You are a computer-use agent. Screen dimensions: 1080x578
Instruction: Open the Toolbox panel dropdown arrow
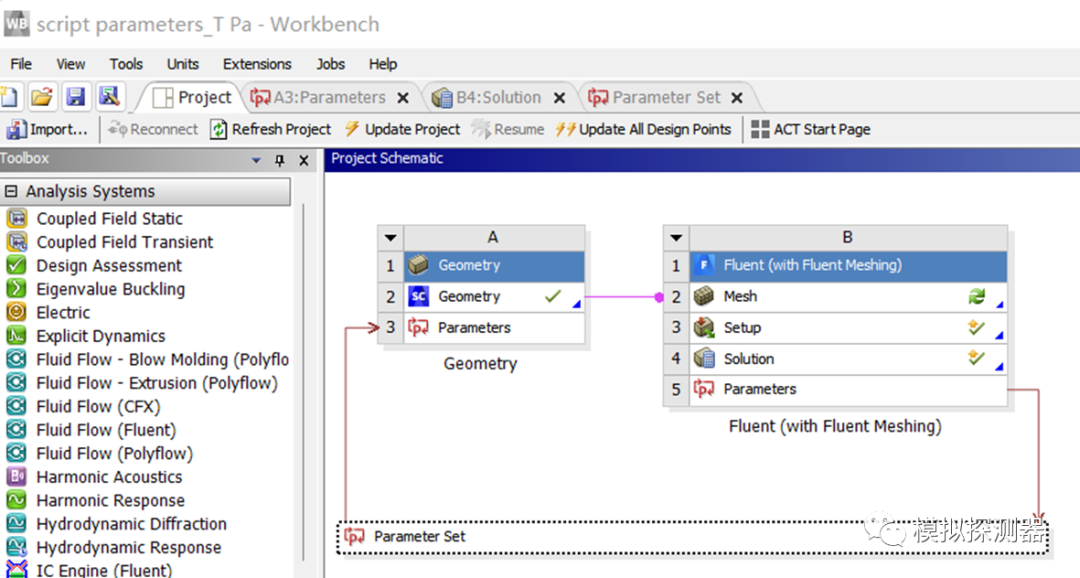click(x=256, y=160)
